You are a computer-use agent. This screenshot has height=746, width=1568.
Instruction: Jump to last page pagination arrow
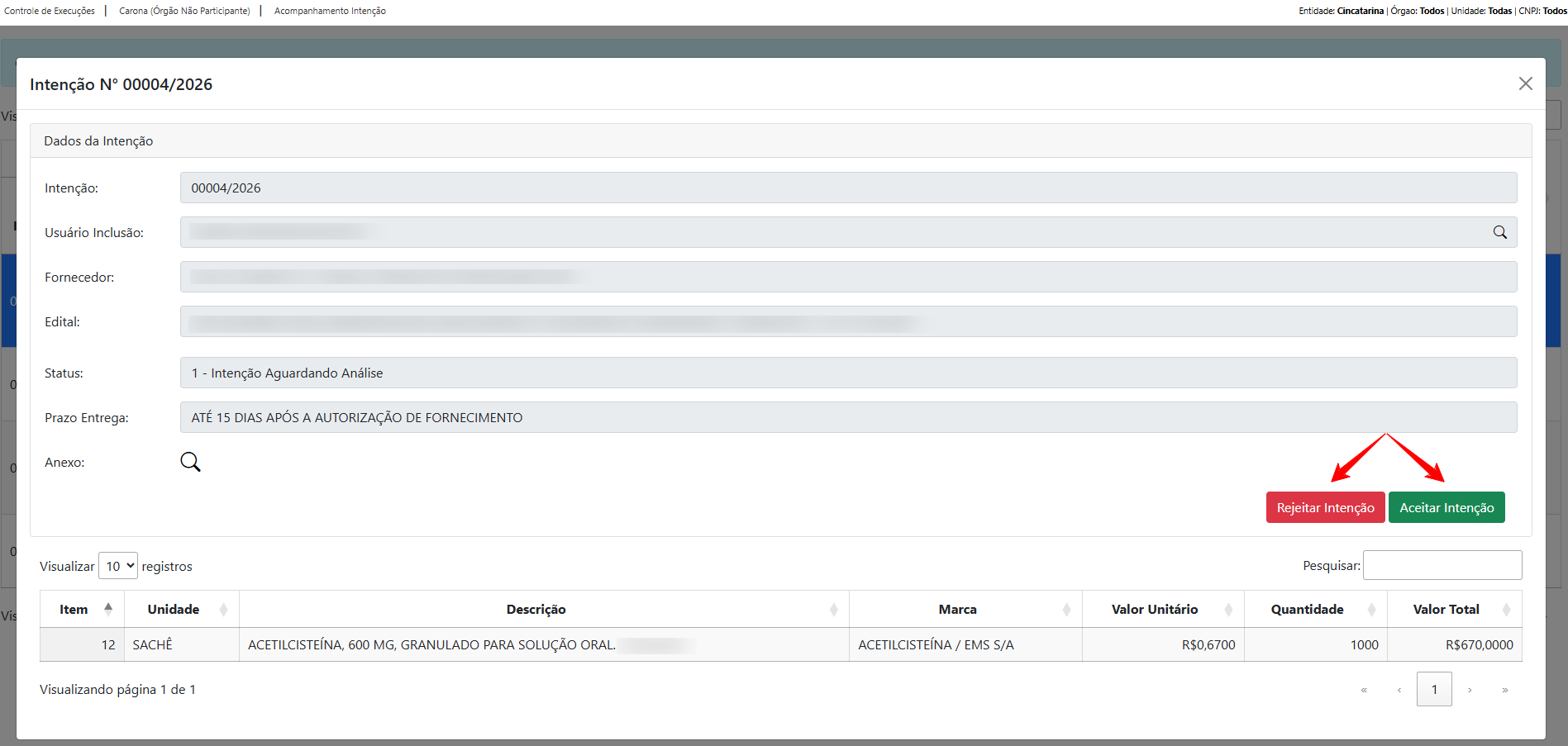(x=1504, y=690)
